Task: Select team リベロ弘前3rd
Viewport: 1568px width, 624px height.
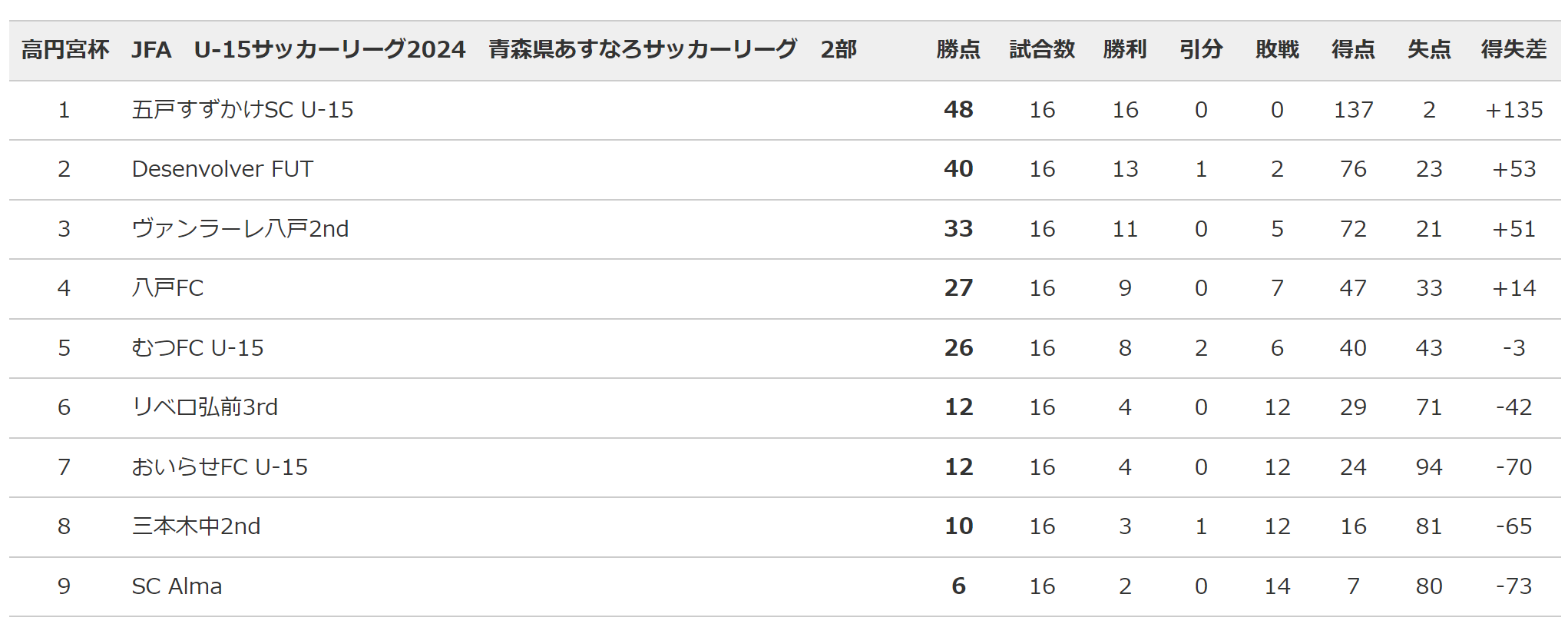Action: 205,407
